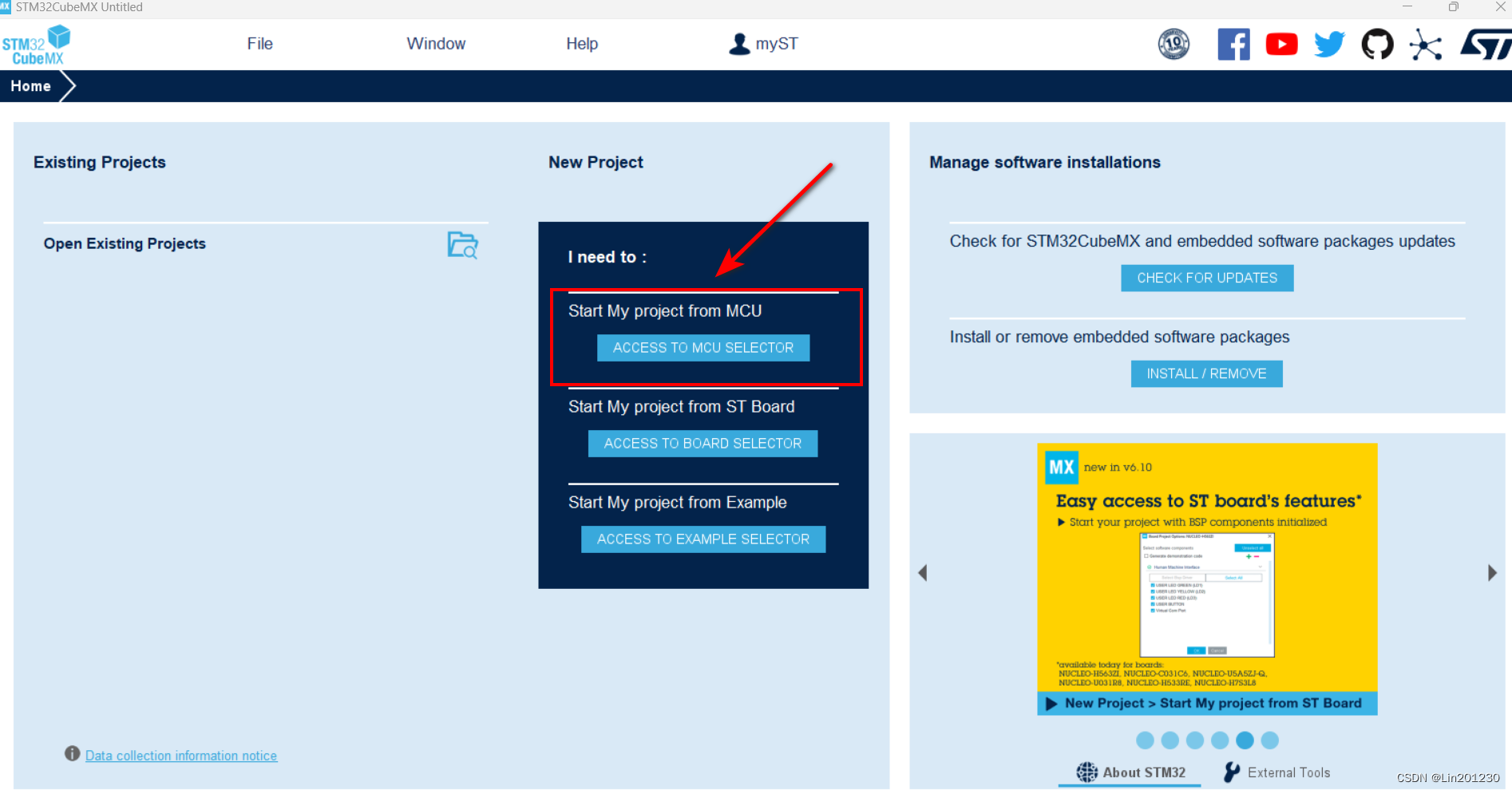Go to previous banner slide arrow
This screenshot has width=1512, height=790.
[x=923, y=573]
